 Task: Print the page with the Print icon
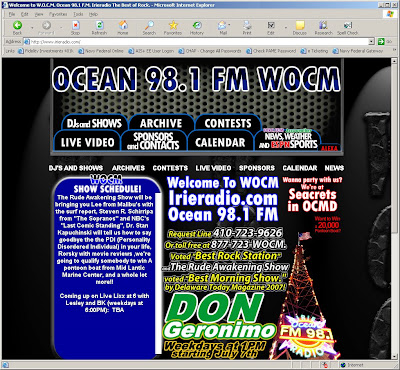(247, 27)
